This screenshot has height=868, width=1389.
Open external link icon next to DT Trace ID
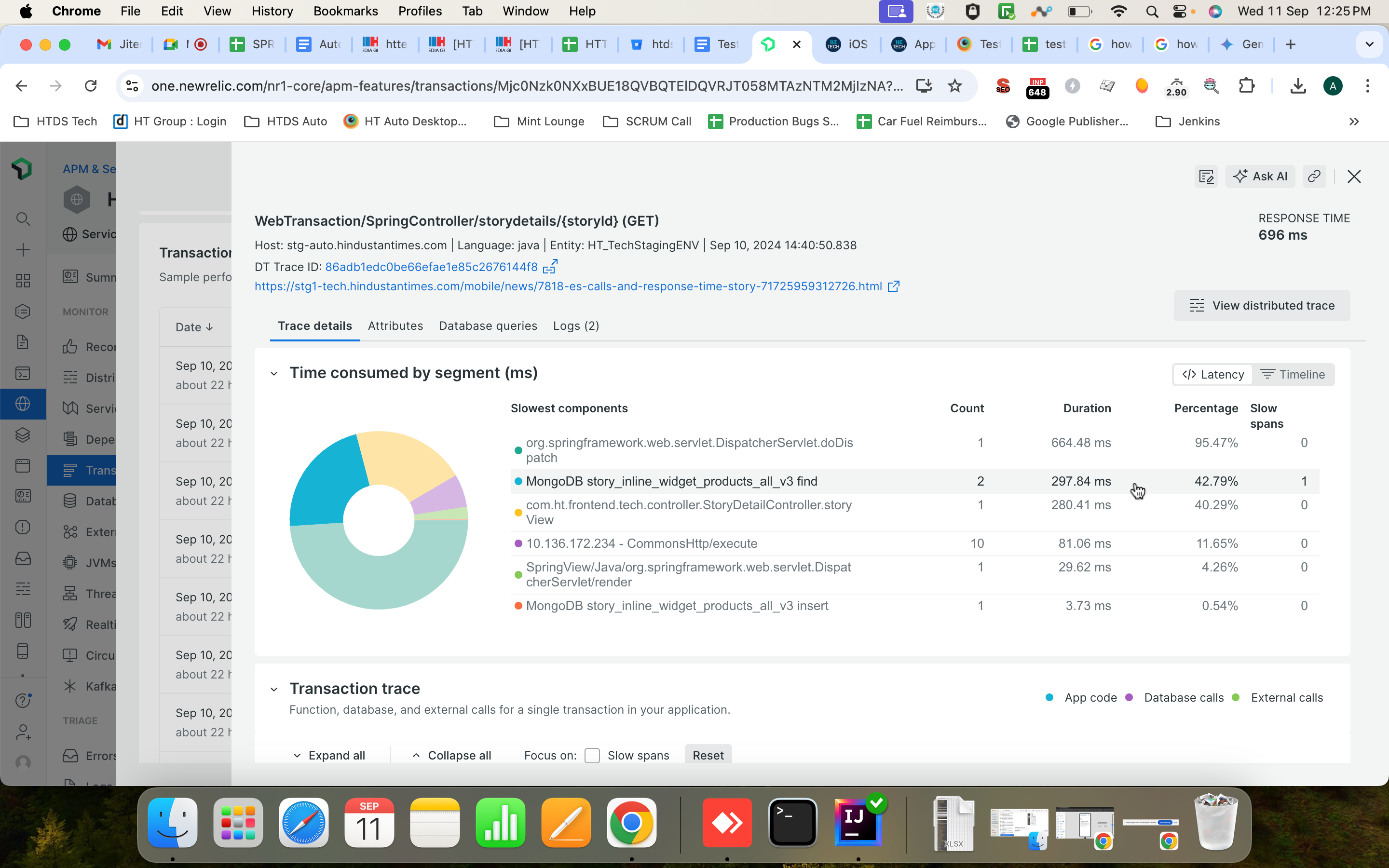pyautogui.click(x=550, y=266)
